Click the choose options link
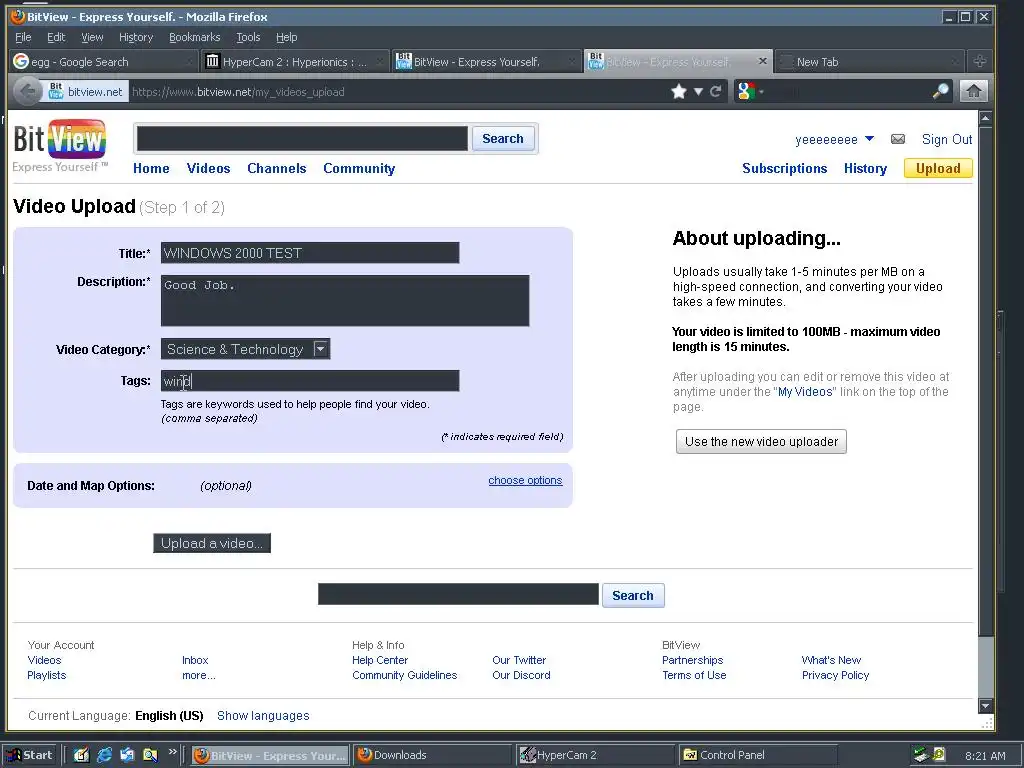The image size is (1024, 768). (x=525, y=480)
